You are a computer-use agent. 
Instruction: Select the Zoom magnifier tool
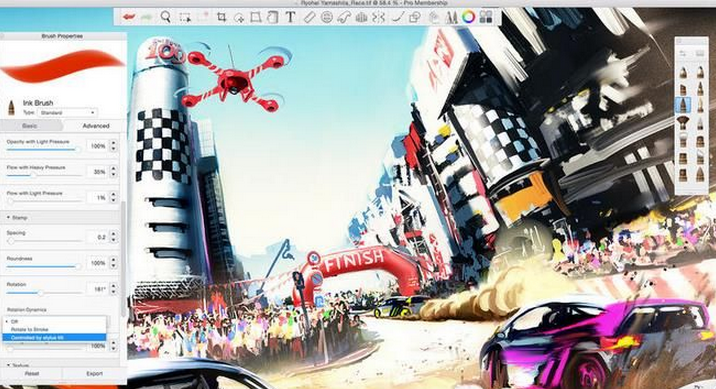[x=166, y=17]
